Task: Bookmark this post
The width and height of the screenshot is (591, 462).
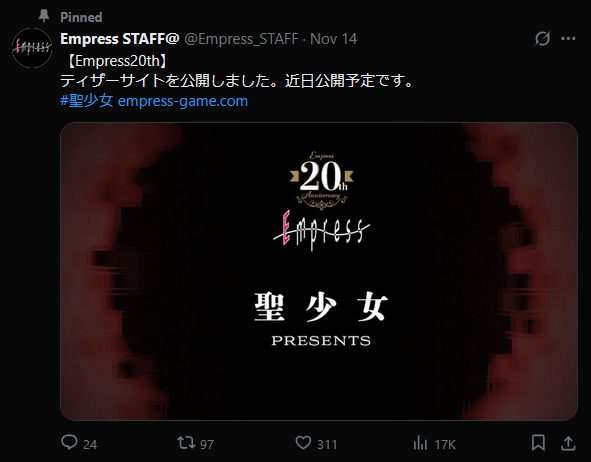Action: pos(538,443)
